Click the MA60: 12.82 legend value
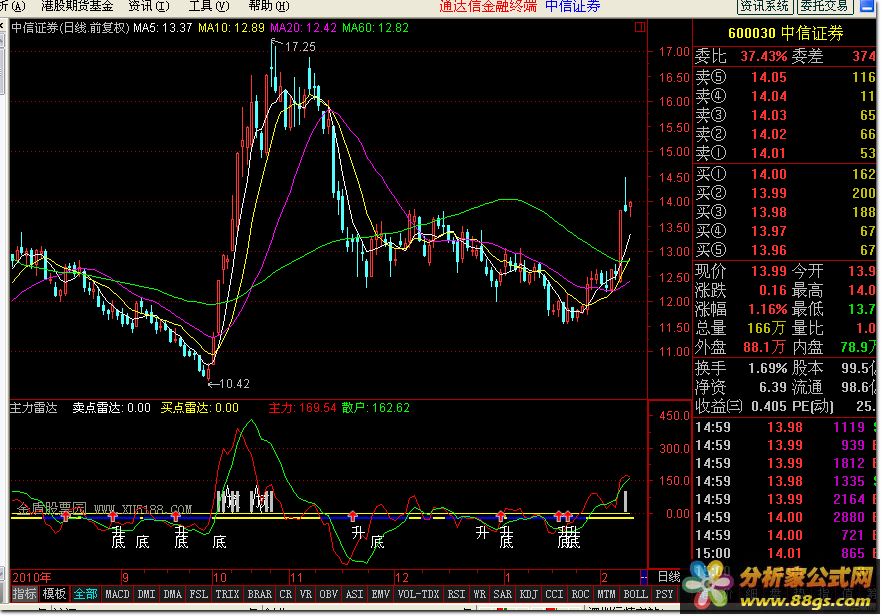The height and width of the screenshot is (616, 882). (x=375, y=28)
